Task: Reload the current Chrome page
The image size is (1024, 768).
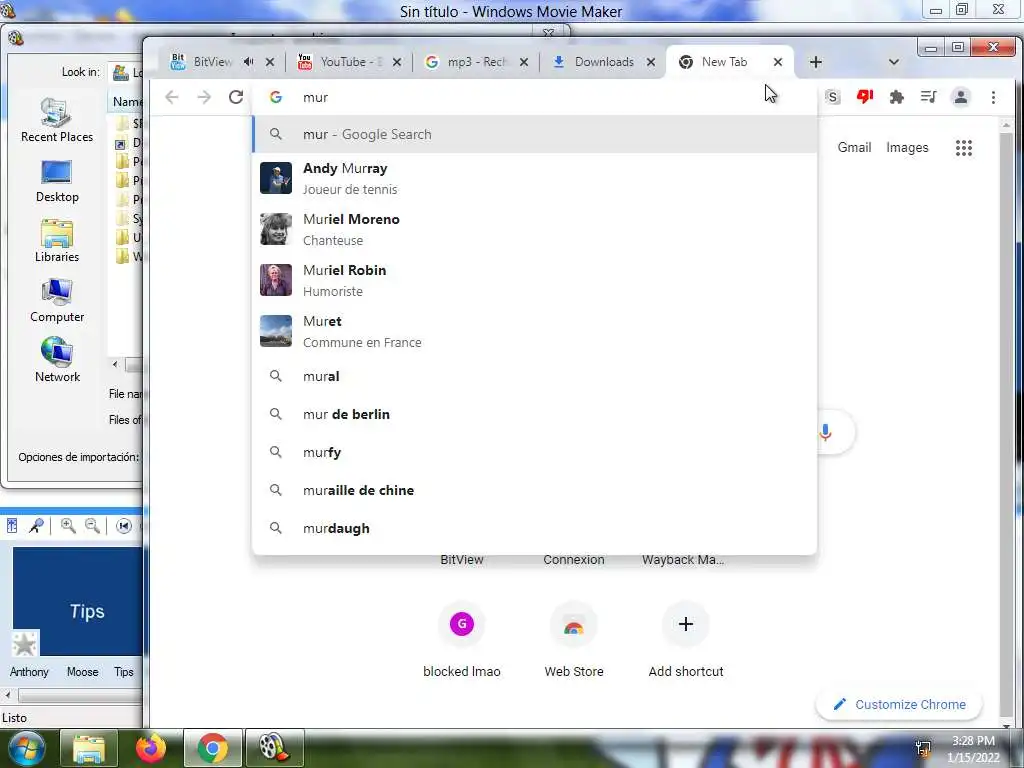Action: [236, 97]
